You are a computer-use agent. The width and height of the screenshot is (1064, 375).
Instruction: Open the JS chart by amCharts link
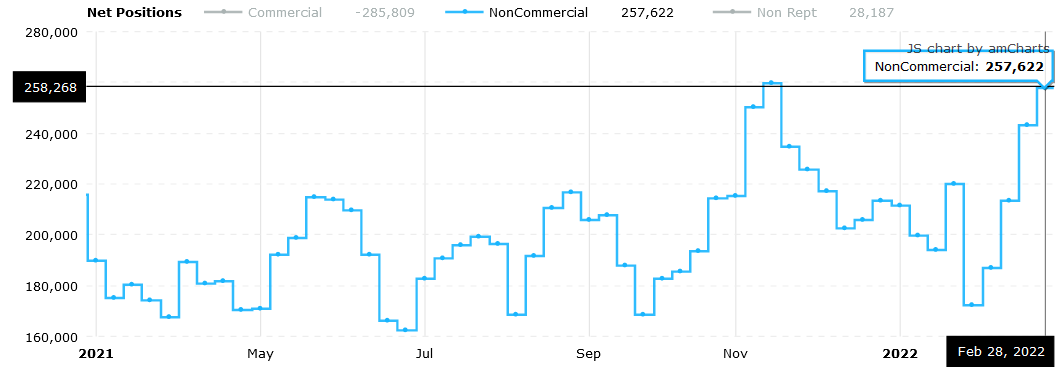[x=978, y=48]
